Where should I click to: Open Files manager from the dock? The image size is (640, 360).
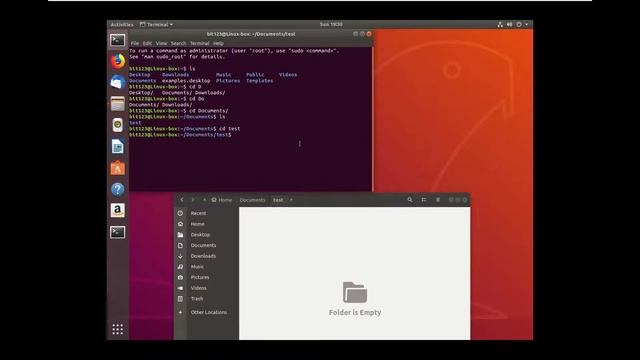118,104
